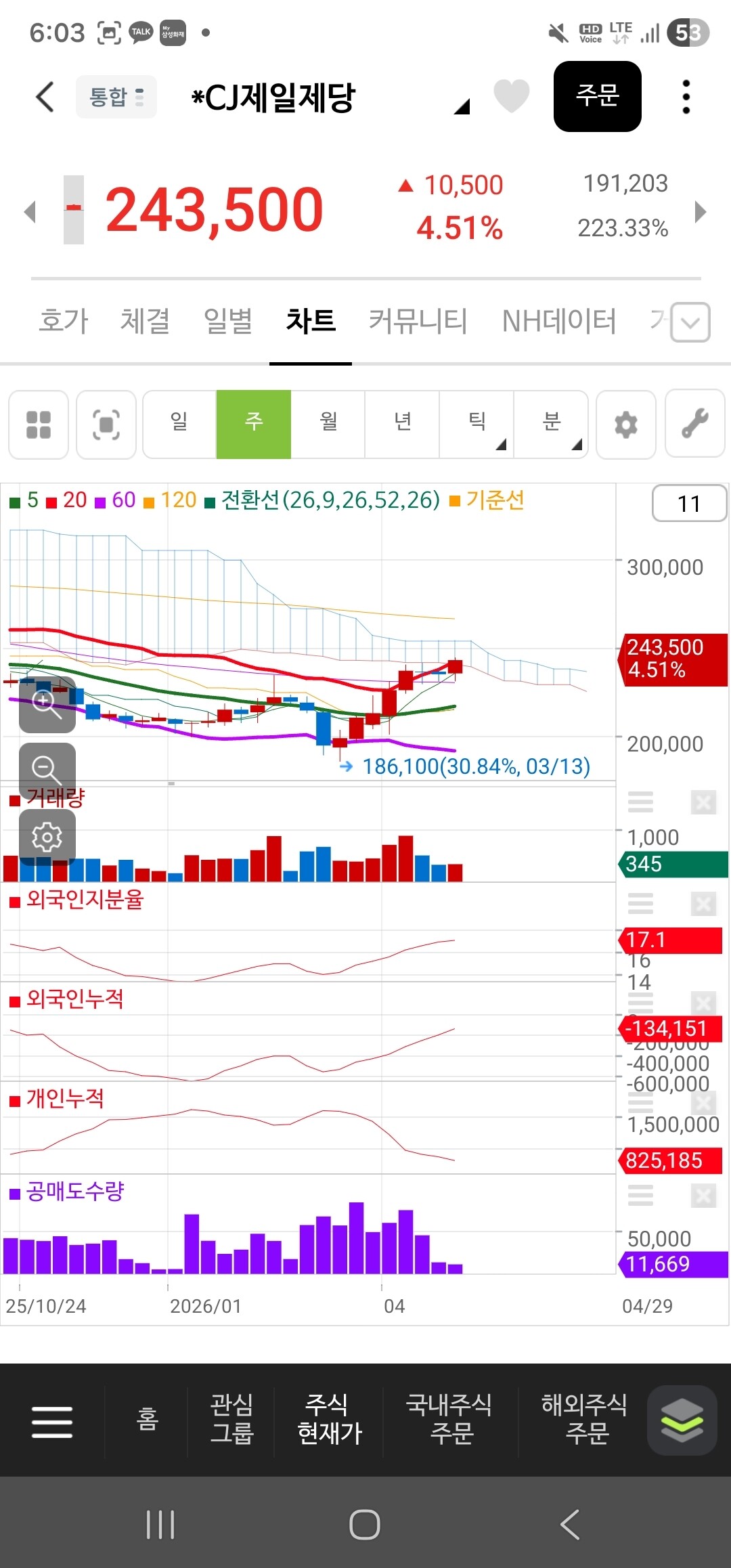Expand the tab list chevron

(x=690, y=322)
